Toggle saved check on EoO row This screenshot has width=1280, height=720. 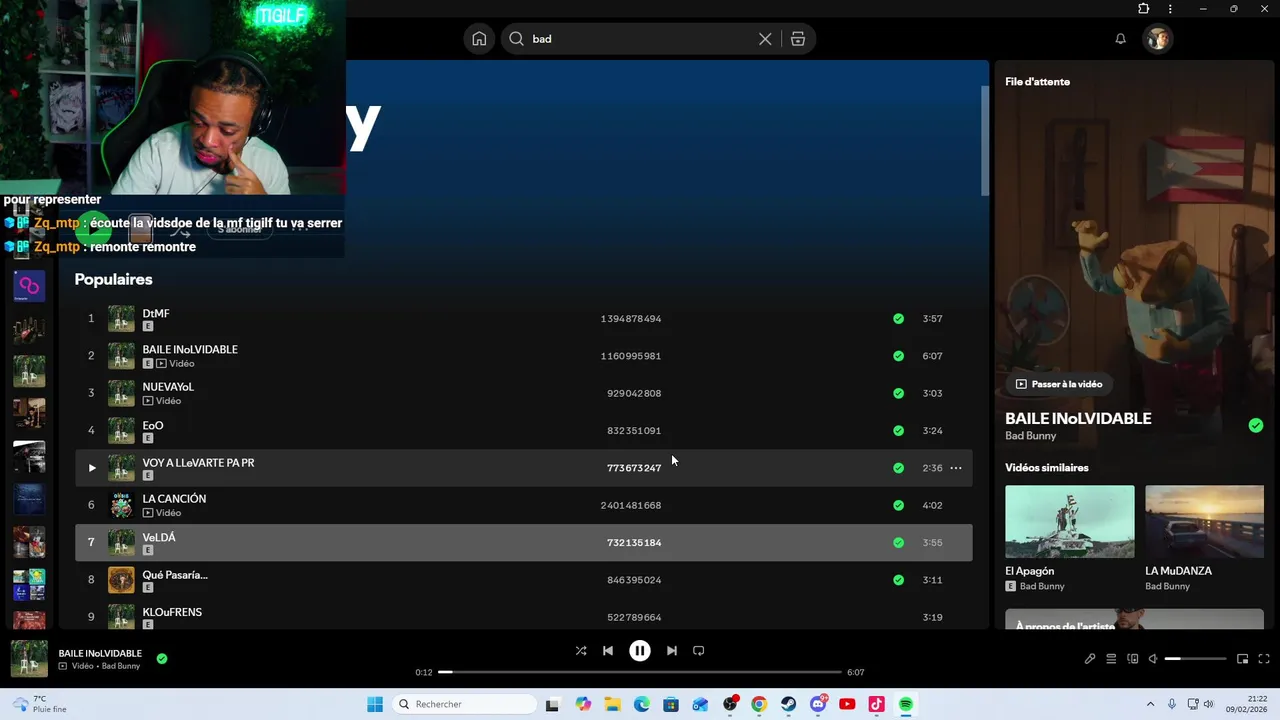coord(898,431)
